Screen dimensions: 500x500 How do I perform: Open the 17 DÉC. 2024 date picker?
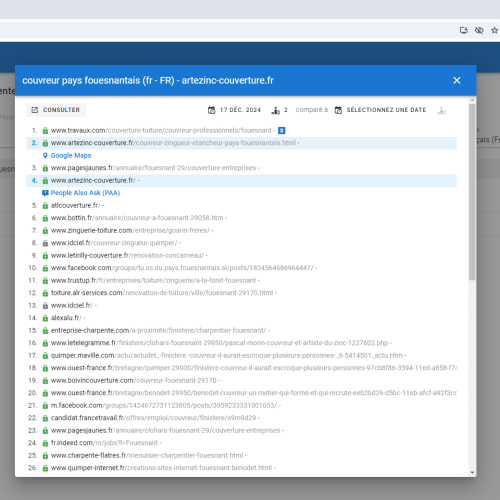point(240,110)
